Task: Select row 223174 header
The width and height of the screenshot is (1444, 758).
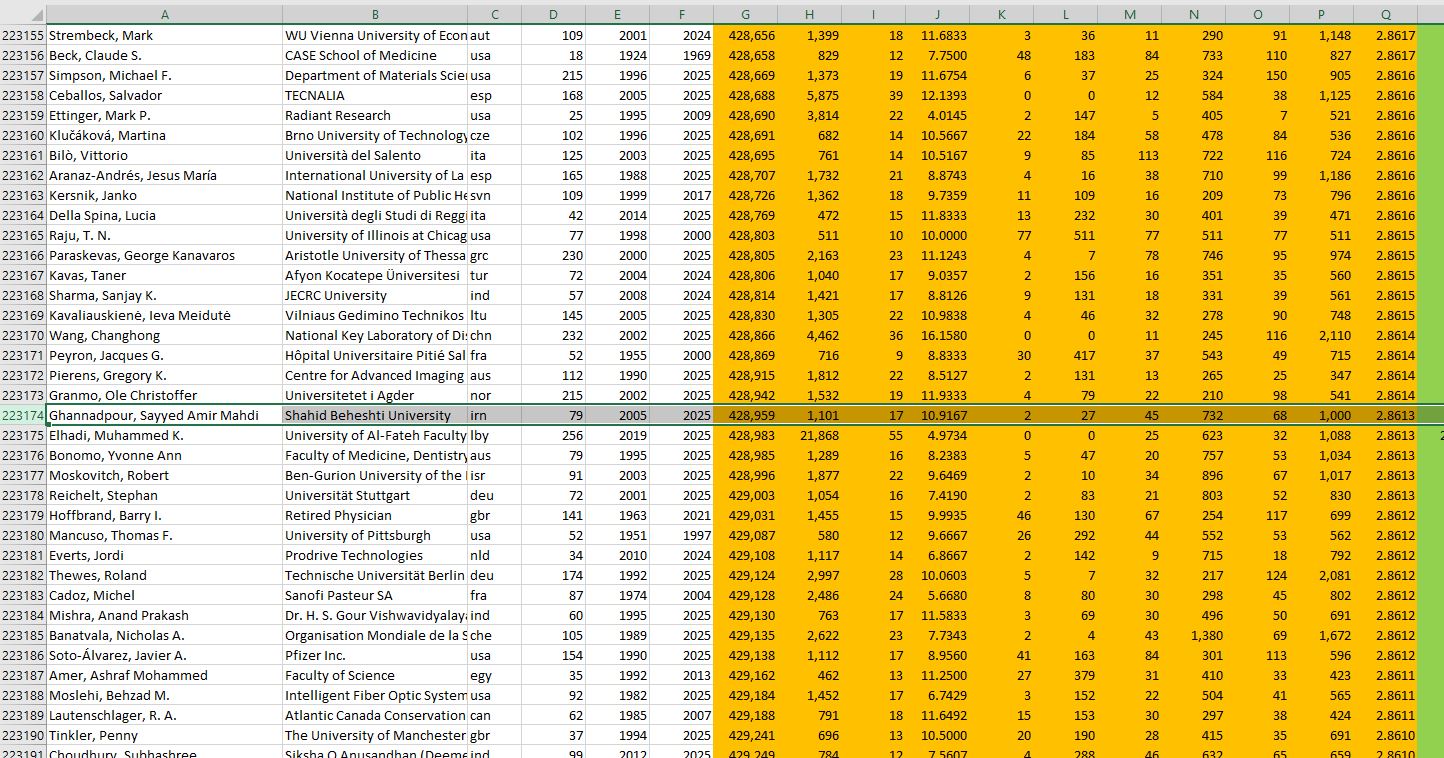Action: point(23,415)
